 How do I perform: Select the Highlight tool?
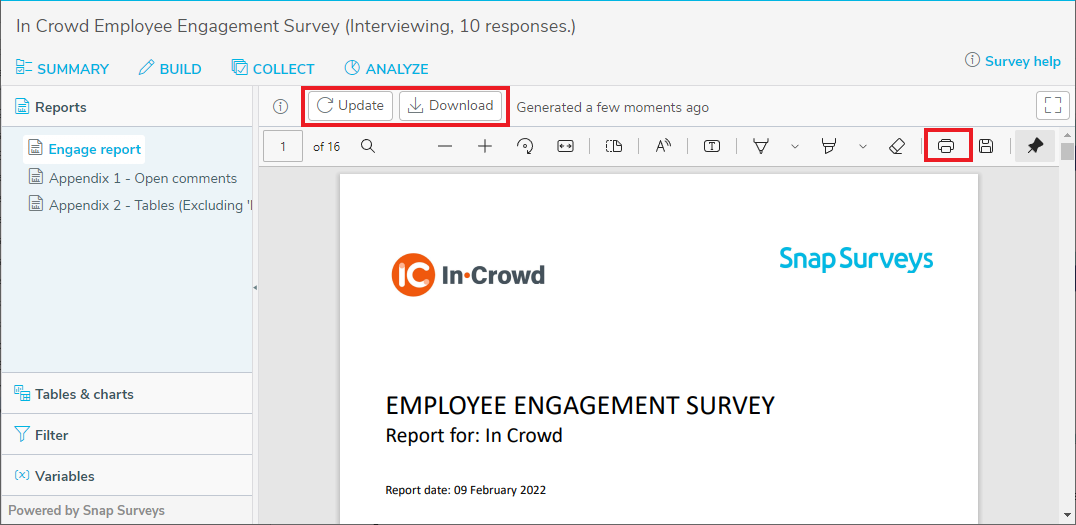pyautogui.click(x=828, y=146)
